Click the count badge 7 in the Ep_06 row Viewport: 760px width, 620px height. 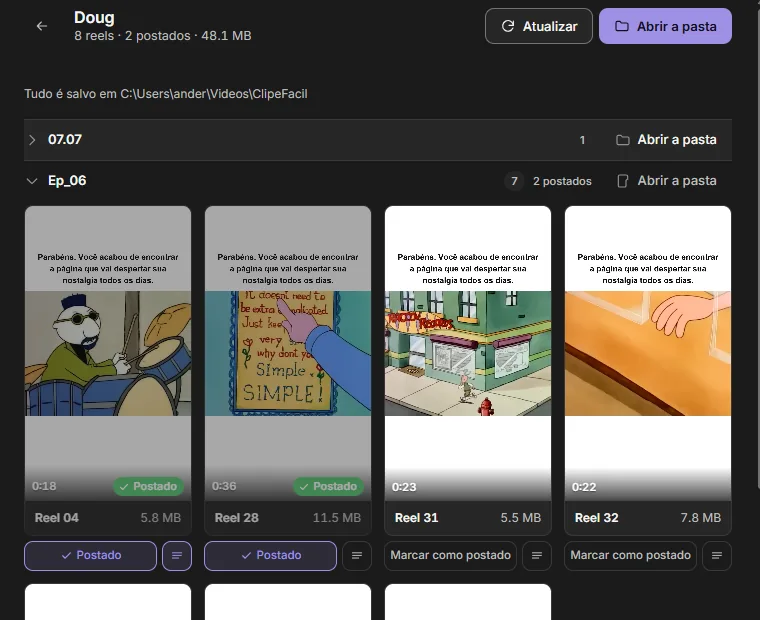coord(514,181)
